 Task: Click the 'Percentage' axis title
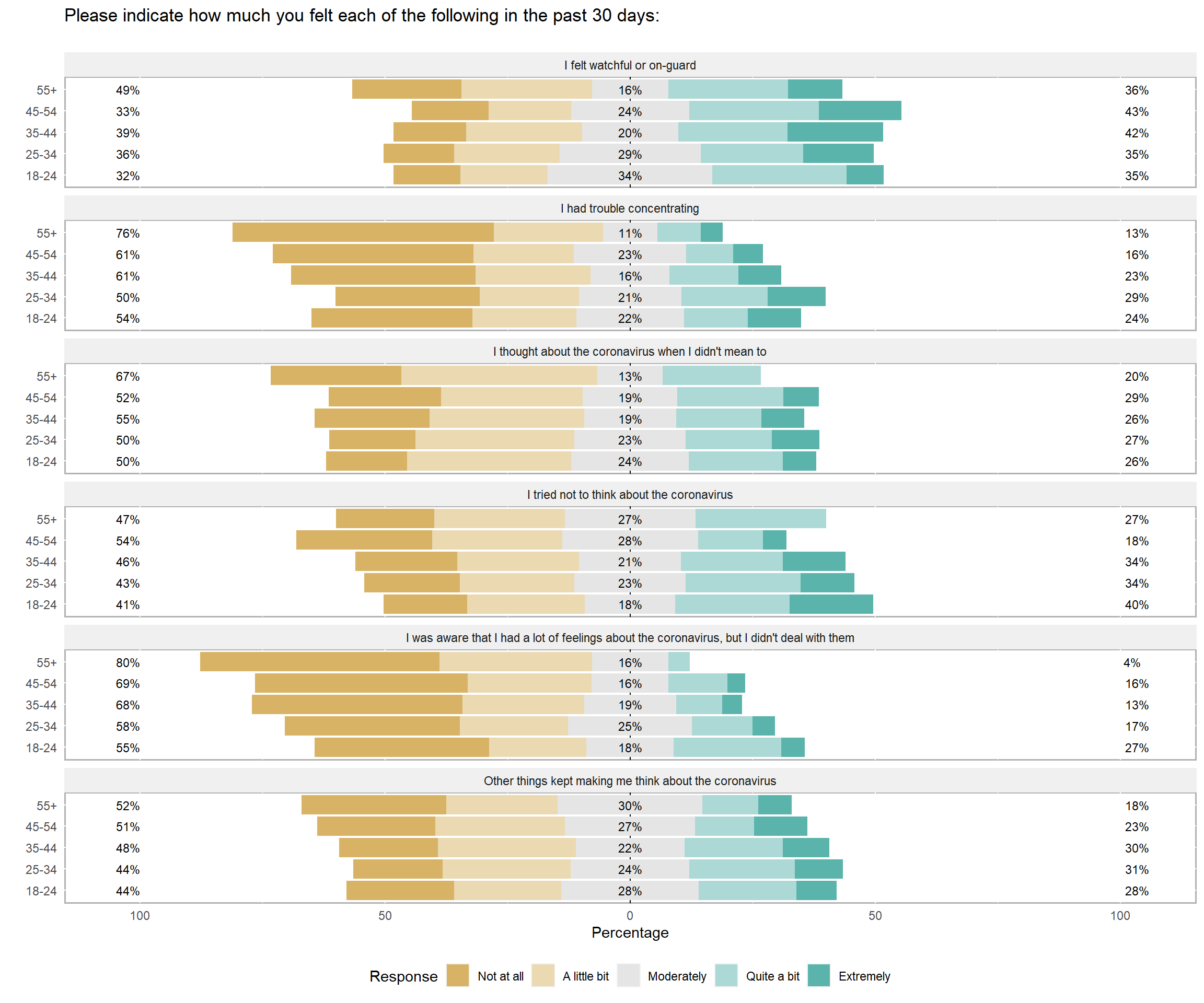630,932
